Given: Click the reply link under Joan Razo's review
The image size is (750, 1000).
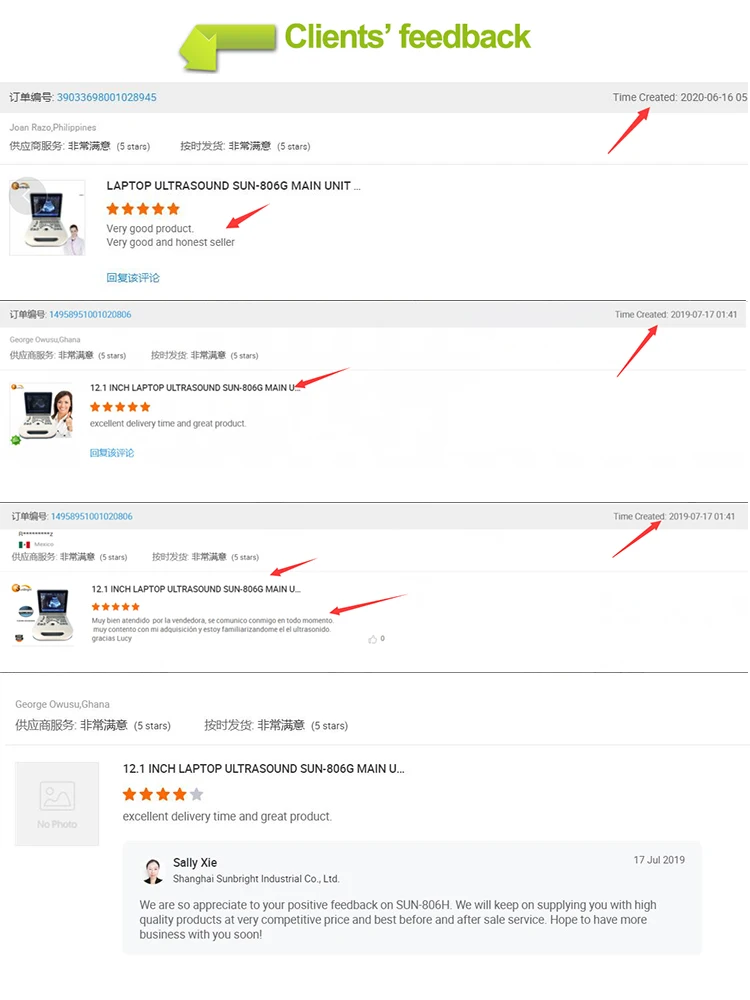Looking at the screenshot, I should pos(133,278).
